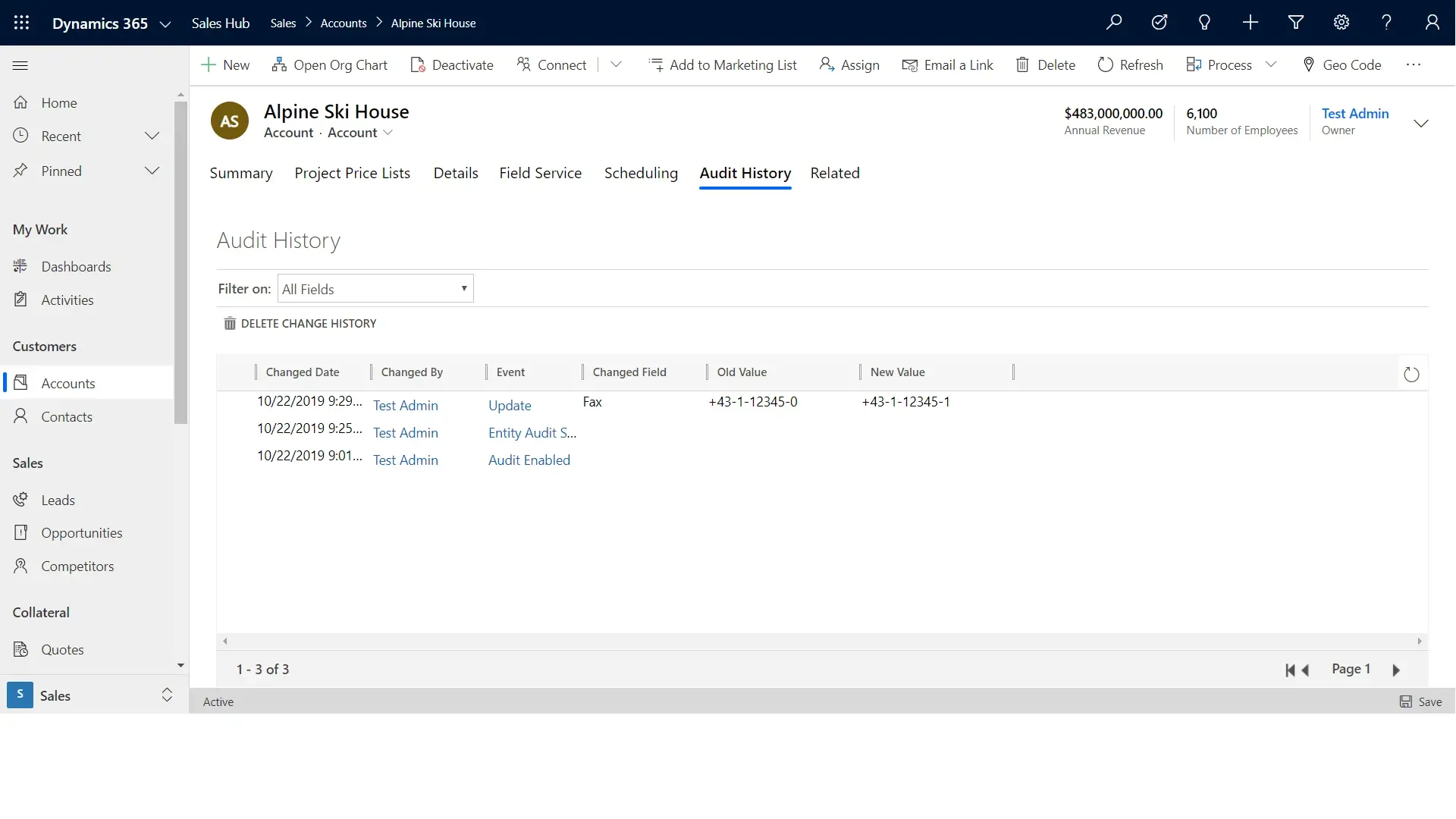Click the Geo Code command

pos(1342,65)
